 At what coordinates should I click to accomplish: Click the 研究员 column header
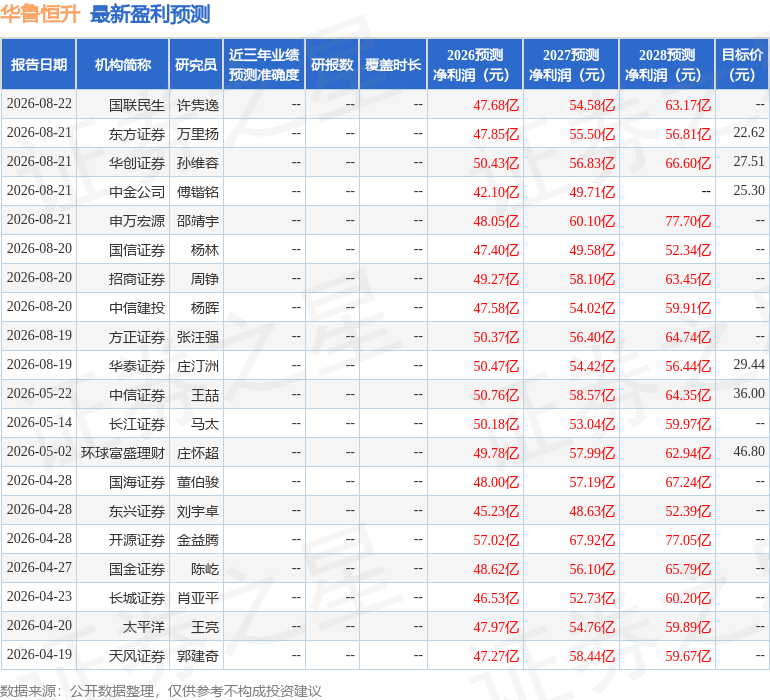point(196,64)
